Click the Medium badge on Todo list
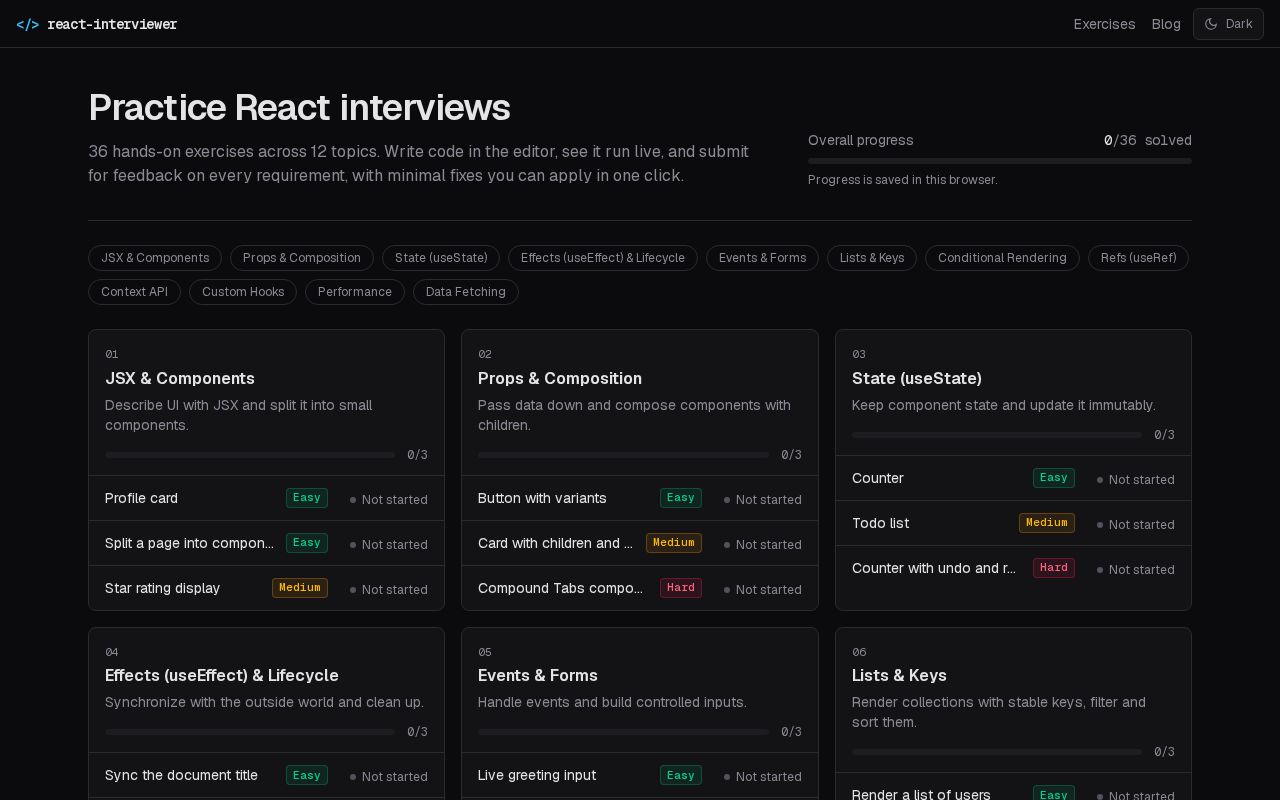Viewport: 1280px width, 800px height. click(x=1047, y=523)
